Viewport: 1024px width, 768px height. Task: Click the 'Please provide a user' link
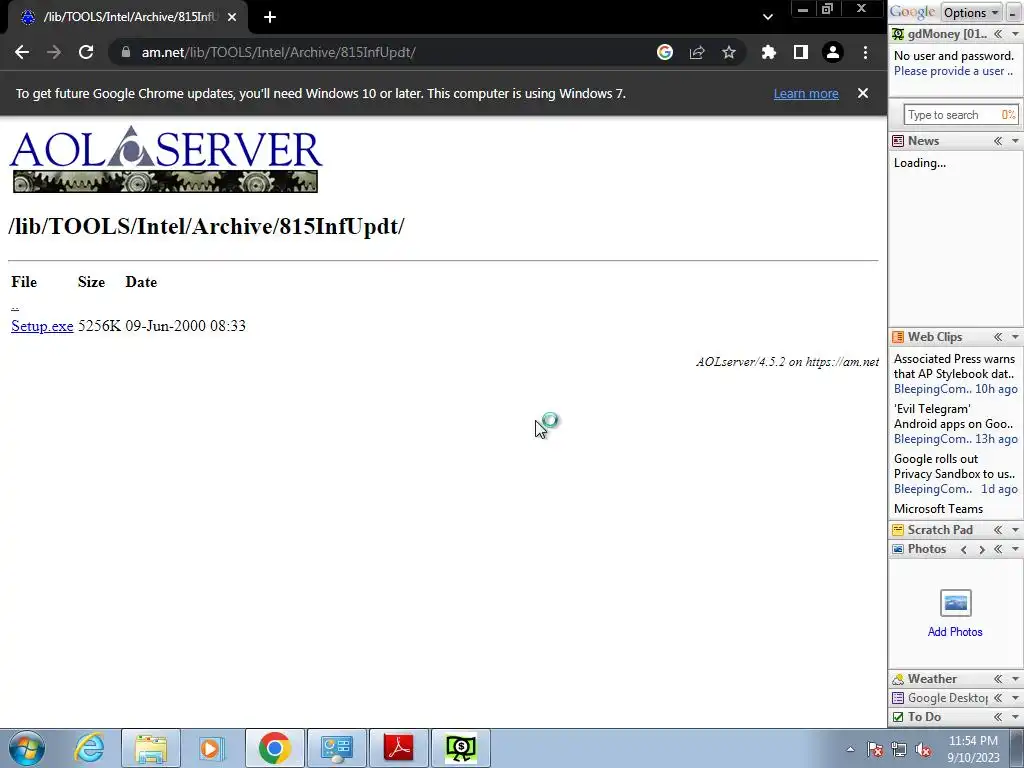click(x=953, y=71)
